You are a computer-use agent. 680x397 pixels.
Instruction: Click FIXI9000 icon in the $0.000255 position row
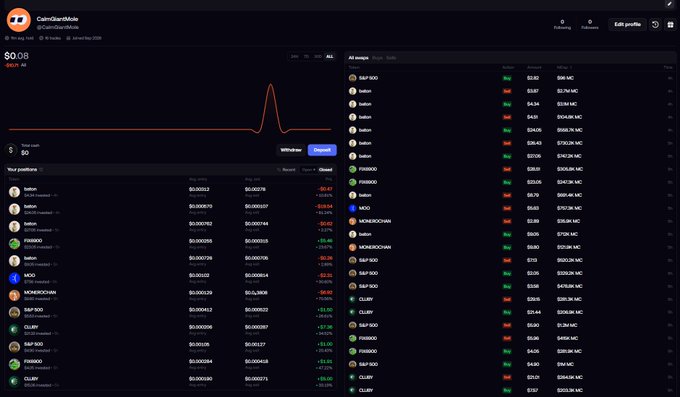[x=14, y=244]
